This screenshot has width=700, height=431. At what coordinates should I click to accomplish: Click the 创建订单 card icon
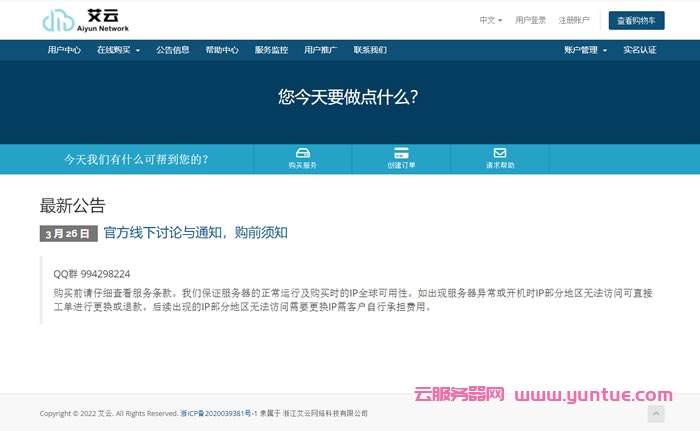401,153
